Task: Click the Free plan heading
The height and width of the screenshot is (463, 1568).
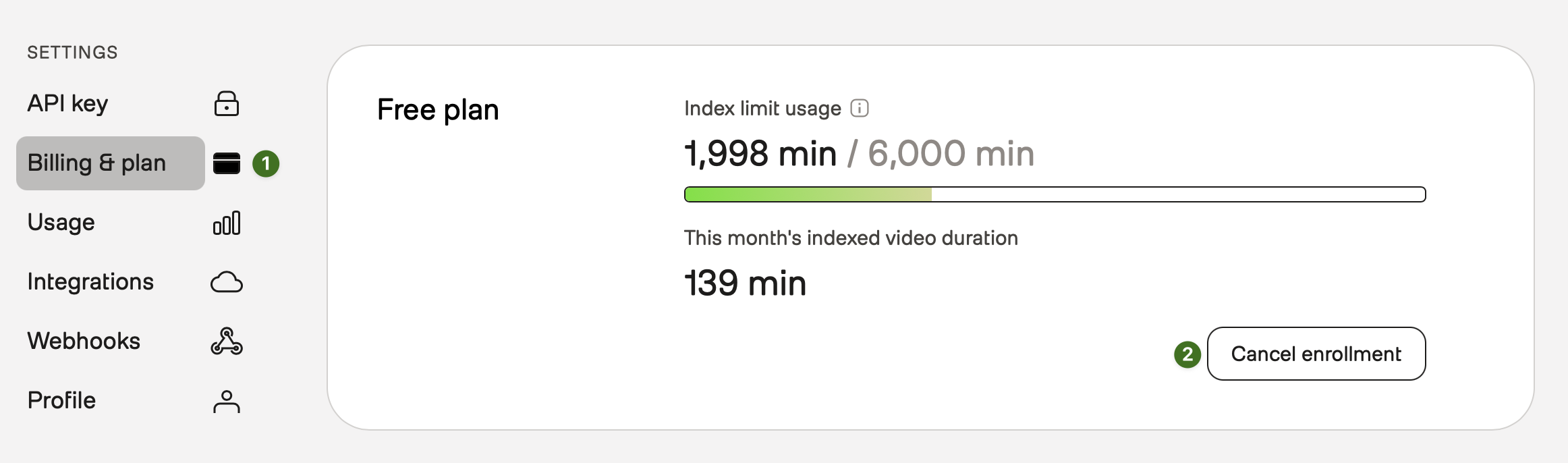Action: pyautogui.click(x=438, y=110)
